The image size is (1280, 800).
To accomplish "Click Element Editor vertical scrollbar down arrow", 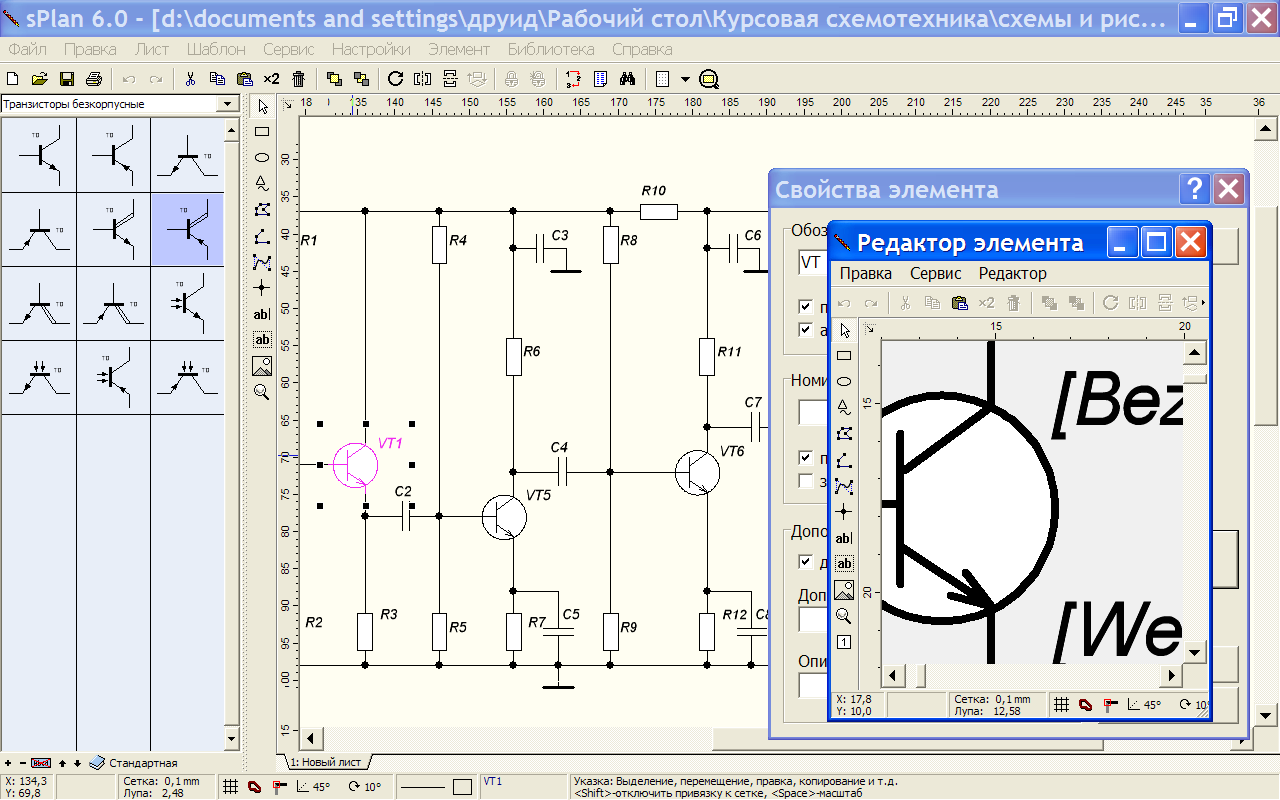I will point(1195,652).
